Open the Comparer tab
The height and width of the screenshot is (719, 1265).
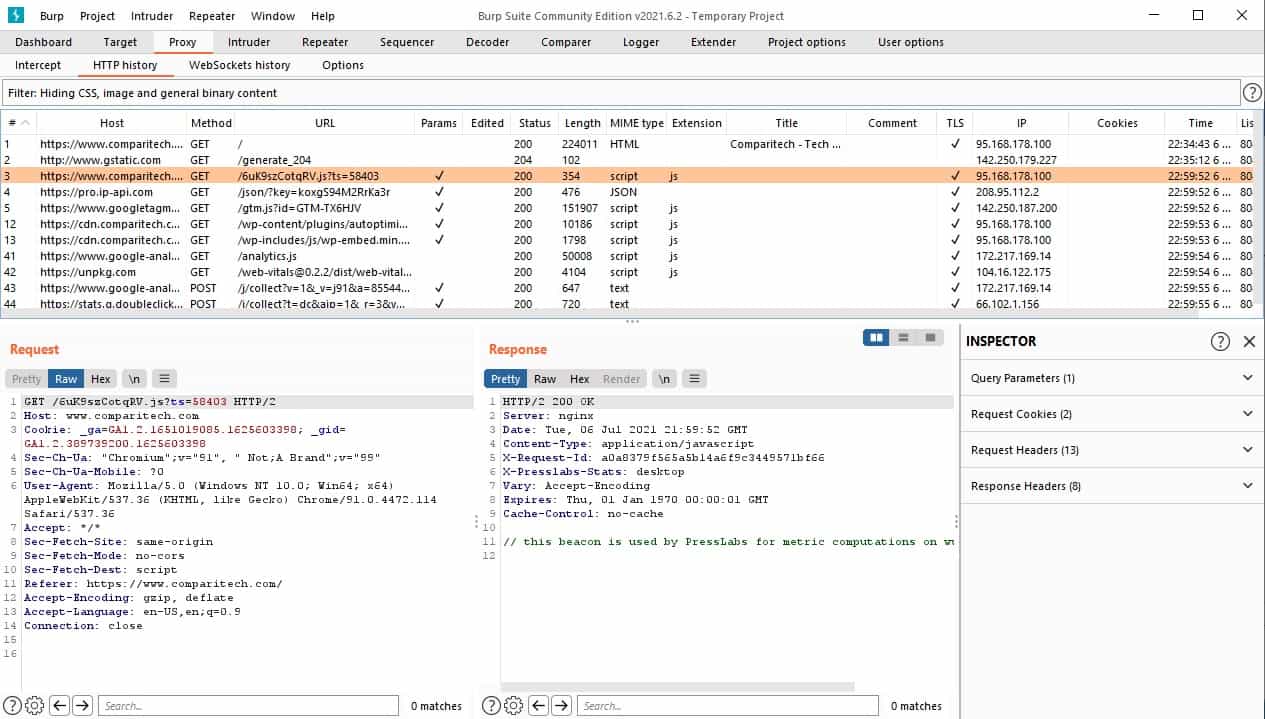566,42
